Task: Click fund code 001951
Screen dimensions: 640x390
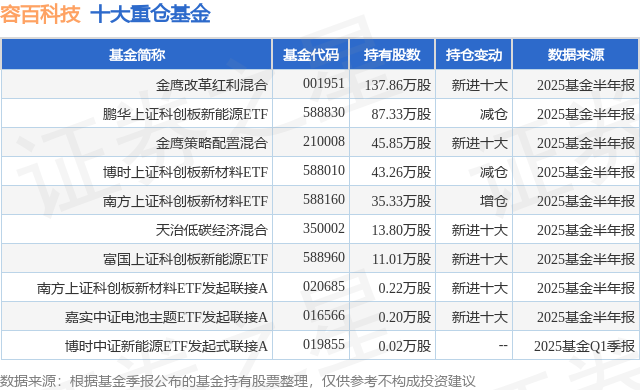Action: [324, 83]
